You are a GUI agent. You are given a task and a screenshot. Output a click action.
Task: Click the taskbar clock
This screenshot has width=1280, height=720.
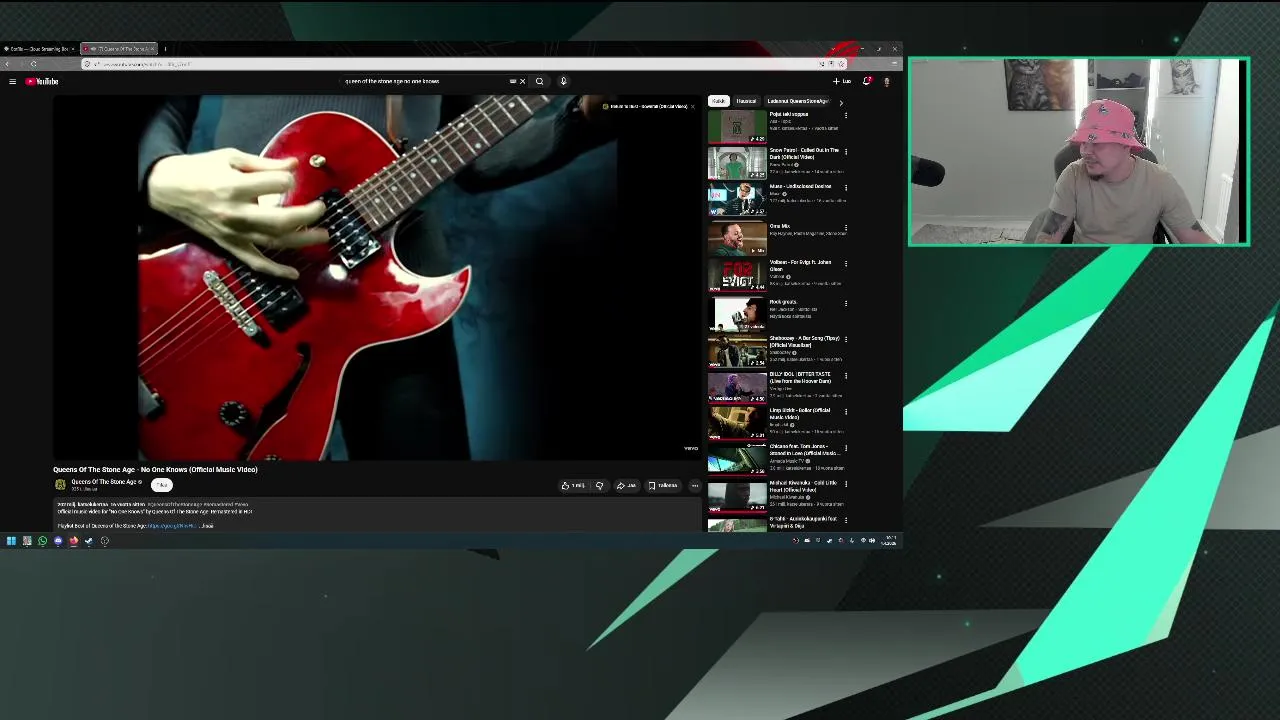point(889,541)
